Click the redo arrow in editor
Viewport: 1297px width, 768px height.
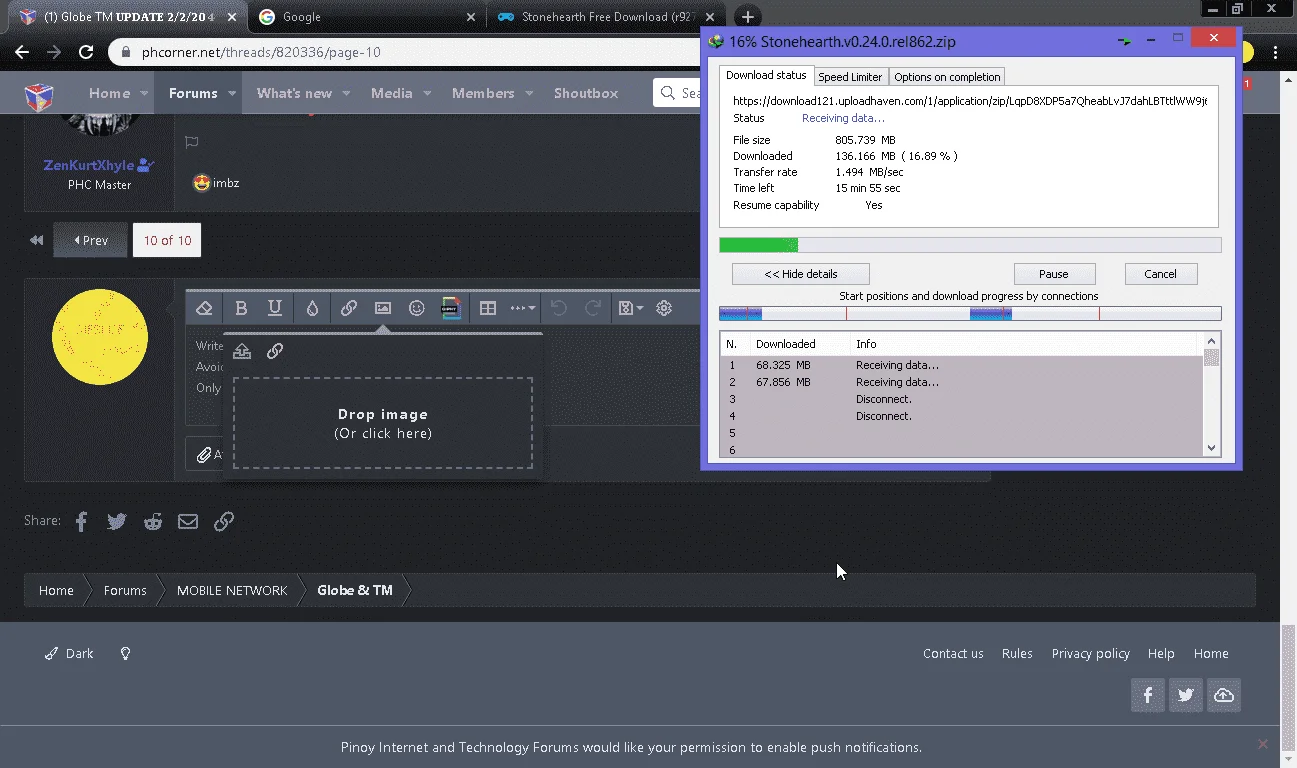coord(593,308)
